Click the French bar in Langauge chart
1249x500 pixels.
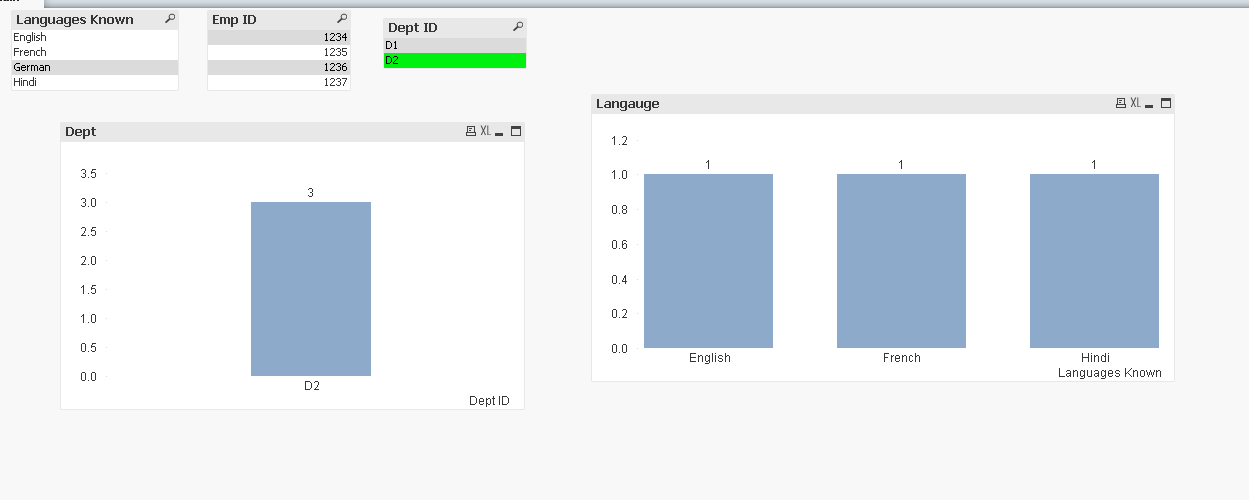pos(901,261)
